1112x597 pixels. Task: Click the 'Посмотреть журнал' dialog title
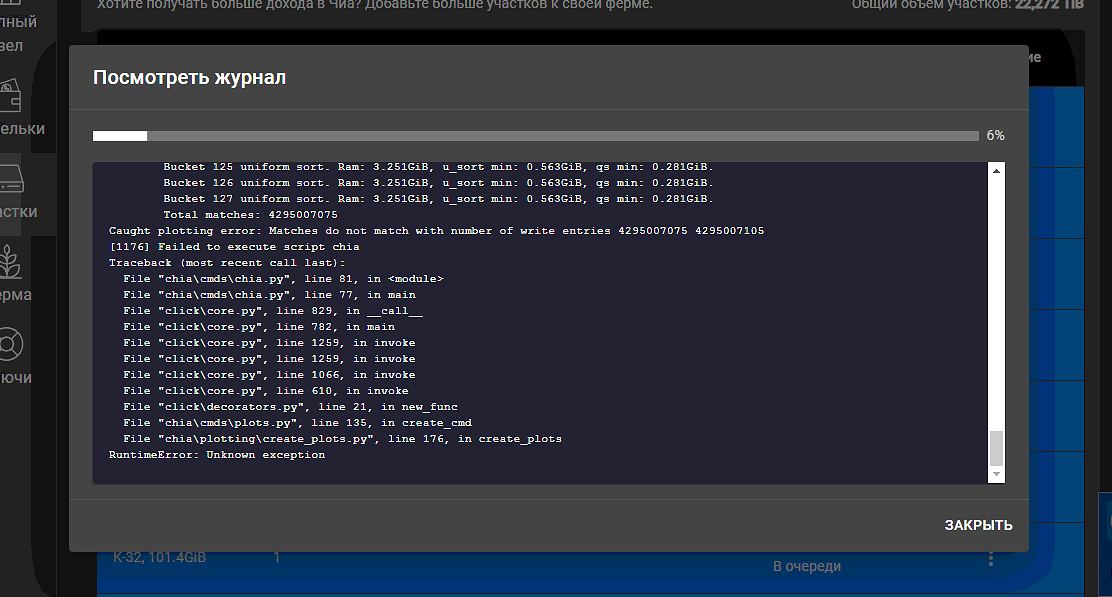[189, 77]
